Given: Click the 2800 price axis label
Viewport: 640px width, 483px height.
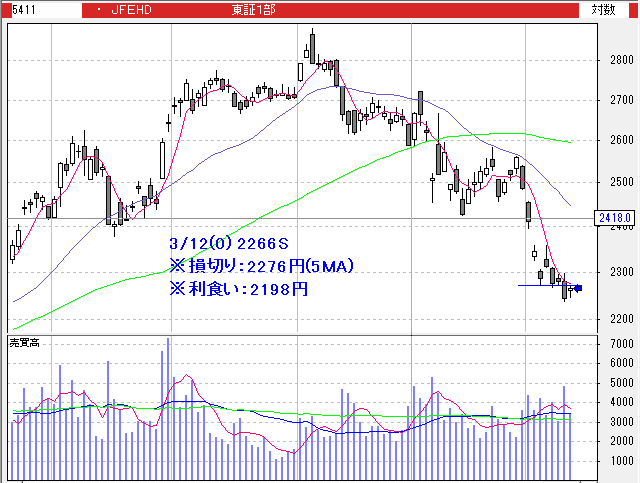Looking at the screenshot, I should tap(621, 60).
